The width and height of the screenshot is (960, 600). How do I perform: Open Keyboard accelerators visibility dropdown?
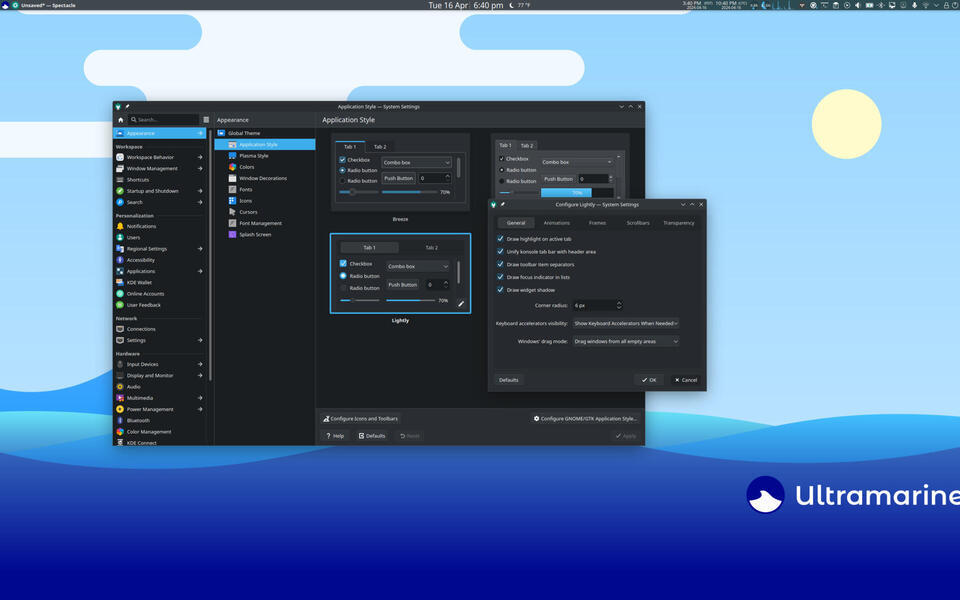point(626,323)
